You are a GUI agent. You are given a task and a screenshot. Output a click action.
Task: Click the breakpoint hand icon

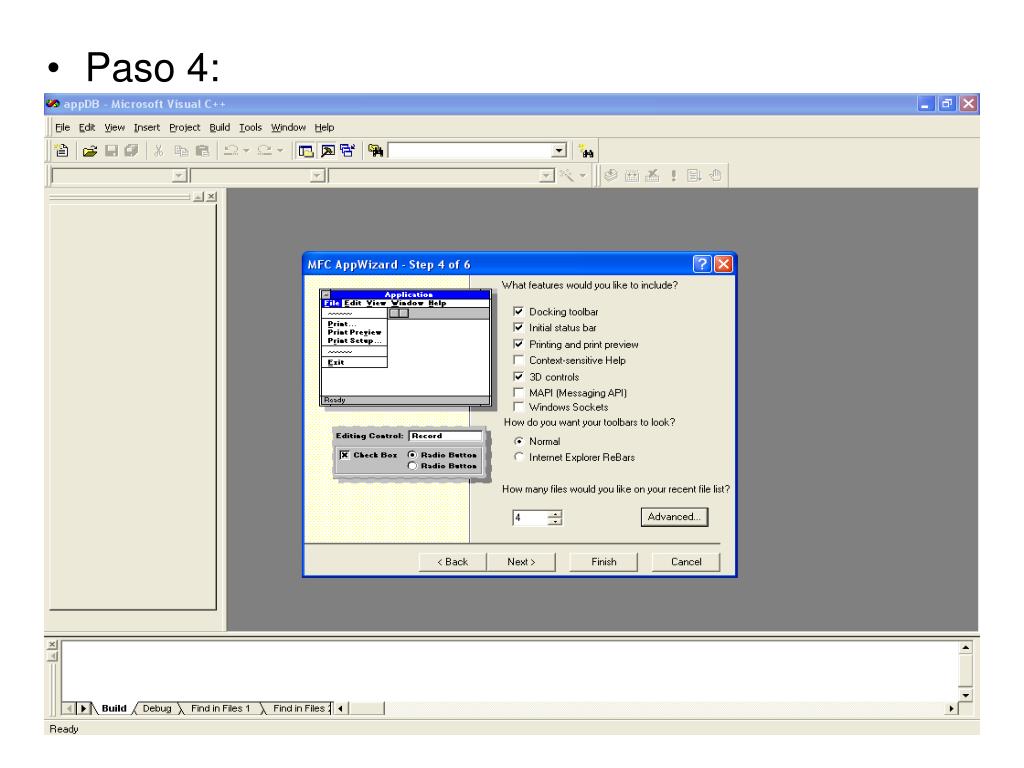tap(715, 176)
